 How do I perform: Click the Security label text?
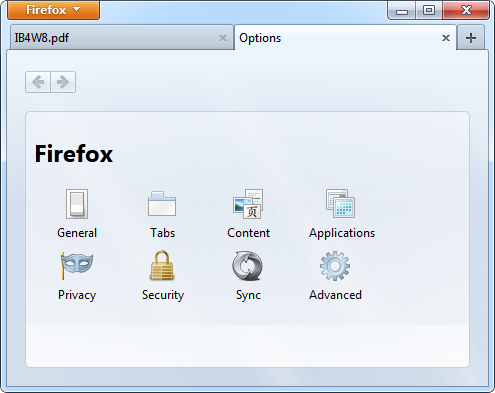tap(163, 295)
